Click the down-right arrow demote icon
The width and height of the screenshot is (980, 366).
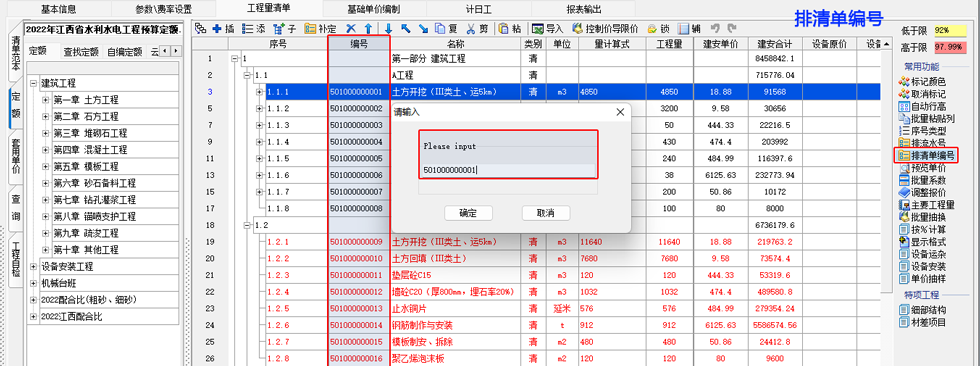click(423, 28)
